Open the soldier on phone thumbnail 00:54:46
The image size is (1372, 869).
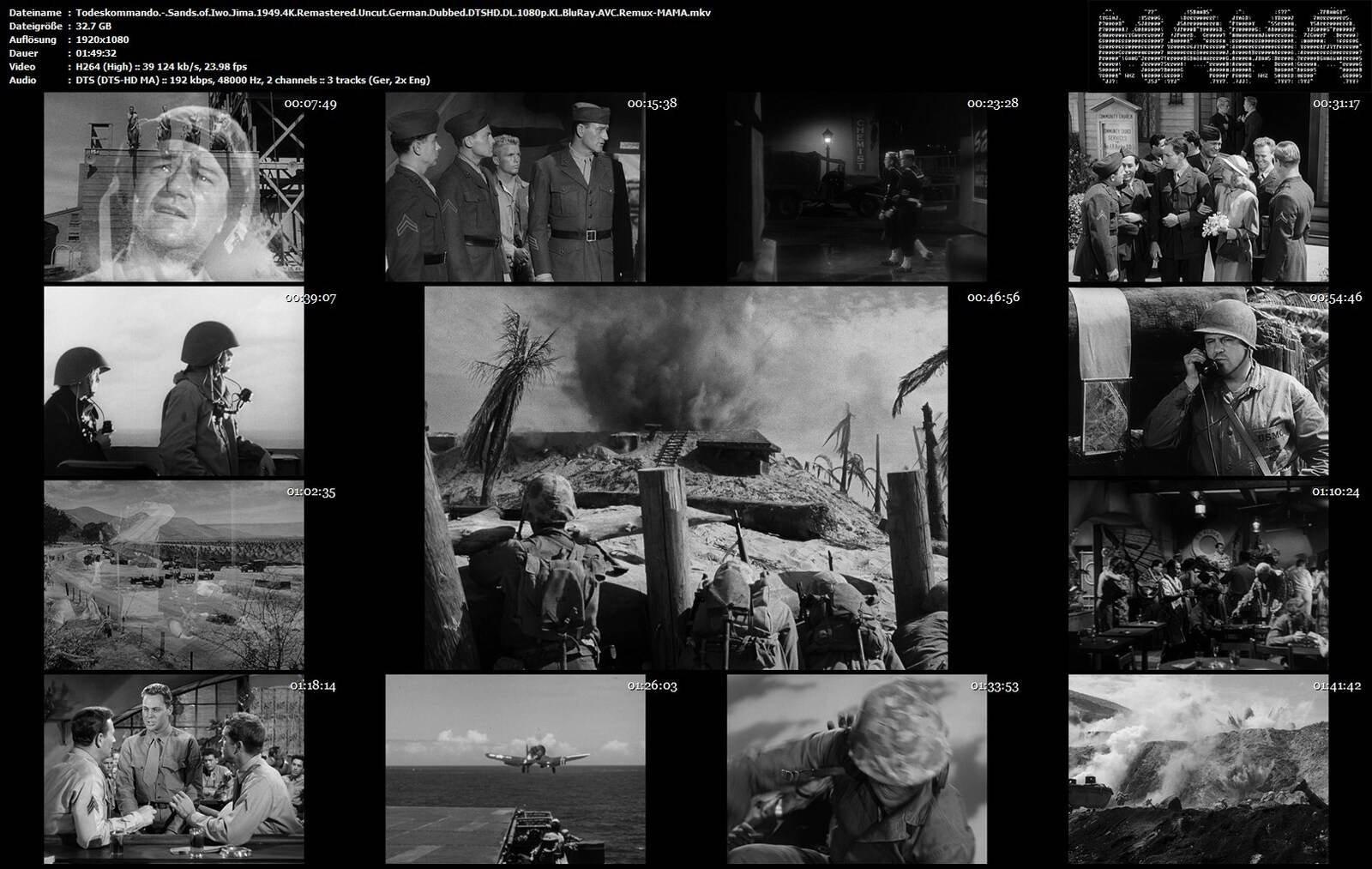point(1198,382)
